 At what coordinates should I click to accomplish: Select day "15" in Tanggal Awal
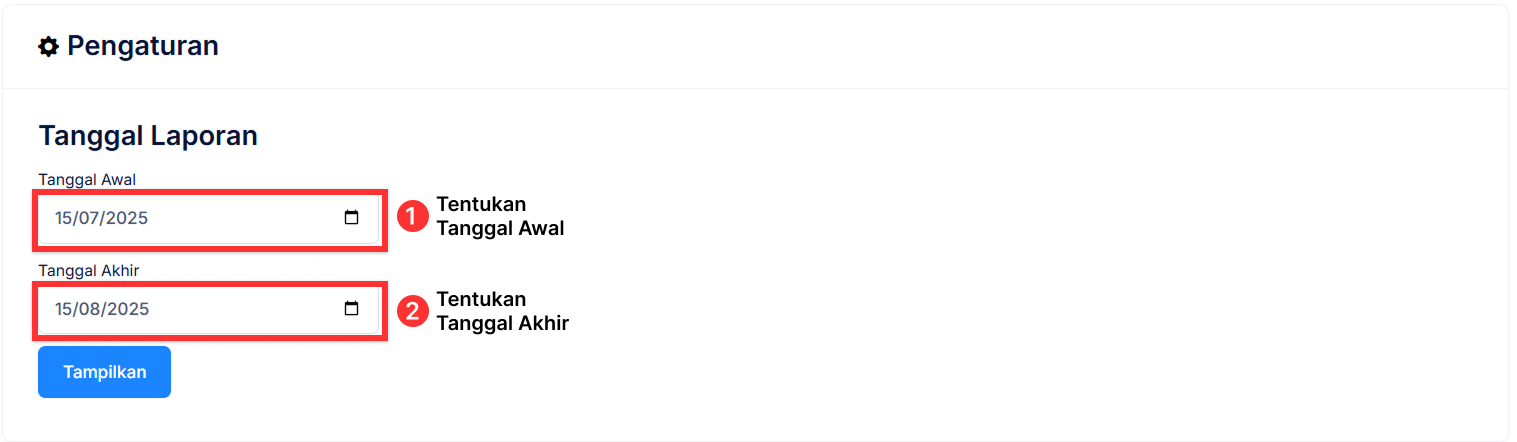pyautogui.click(x=65, y=219)
